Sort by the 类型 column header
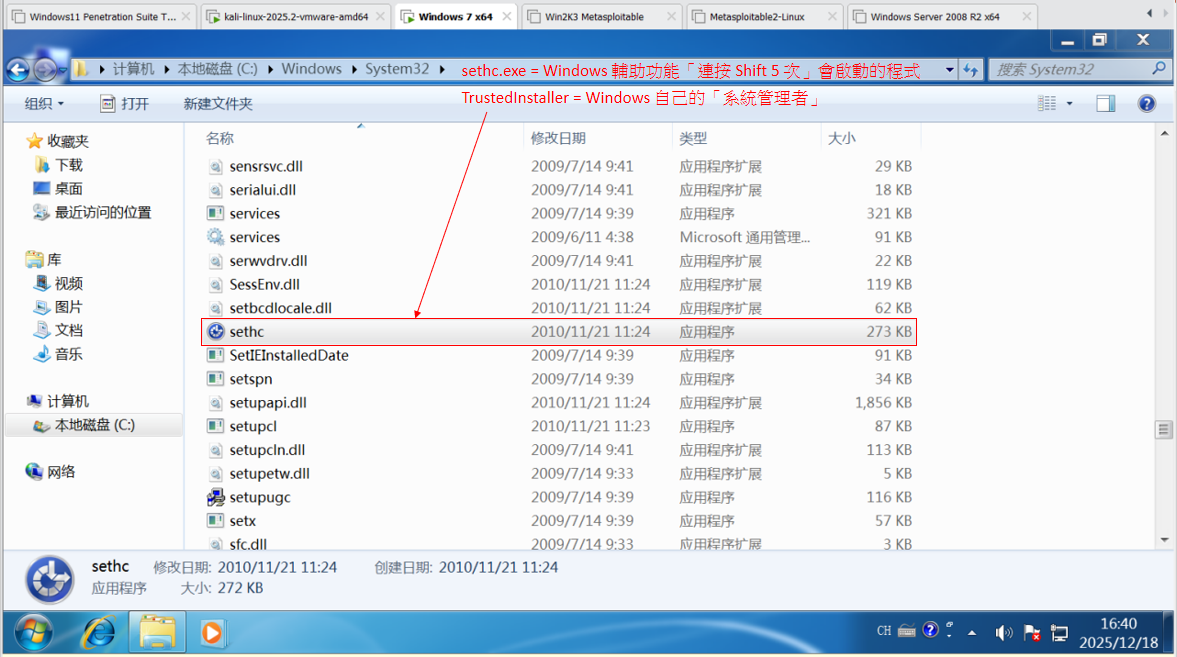Image resolution: width=1177 pixels, height=657 pixels. (x=746, y=138)
